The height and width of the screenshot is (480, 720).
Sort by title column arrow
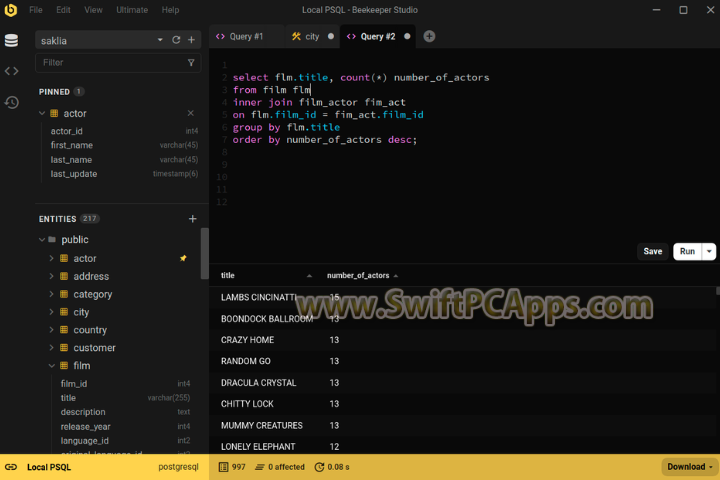[309, 276]
